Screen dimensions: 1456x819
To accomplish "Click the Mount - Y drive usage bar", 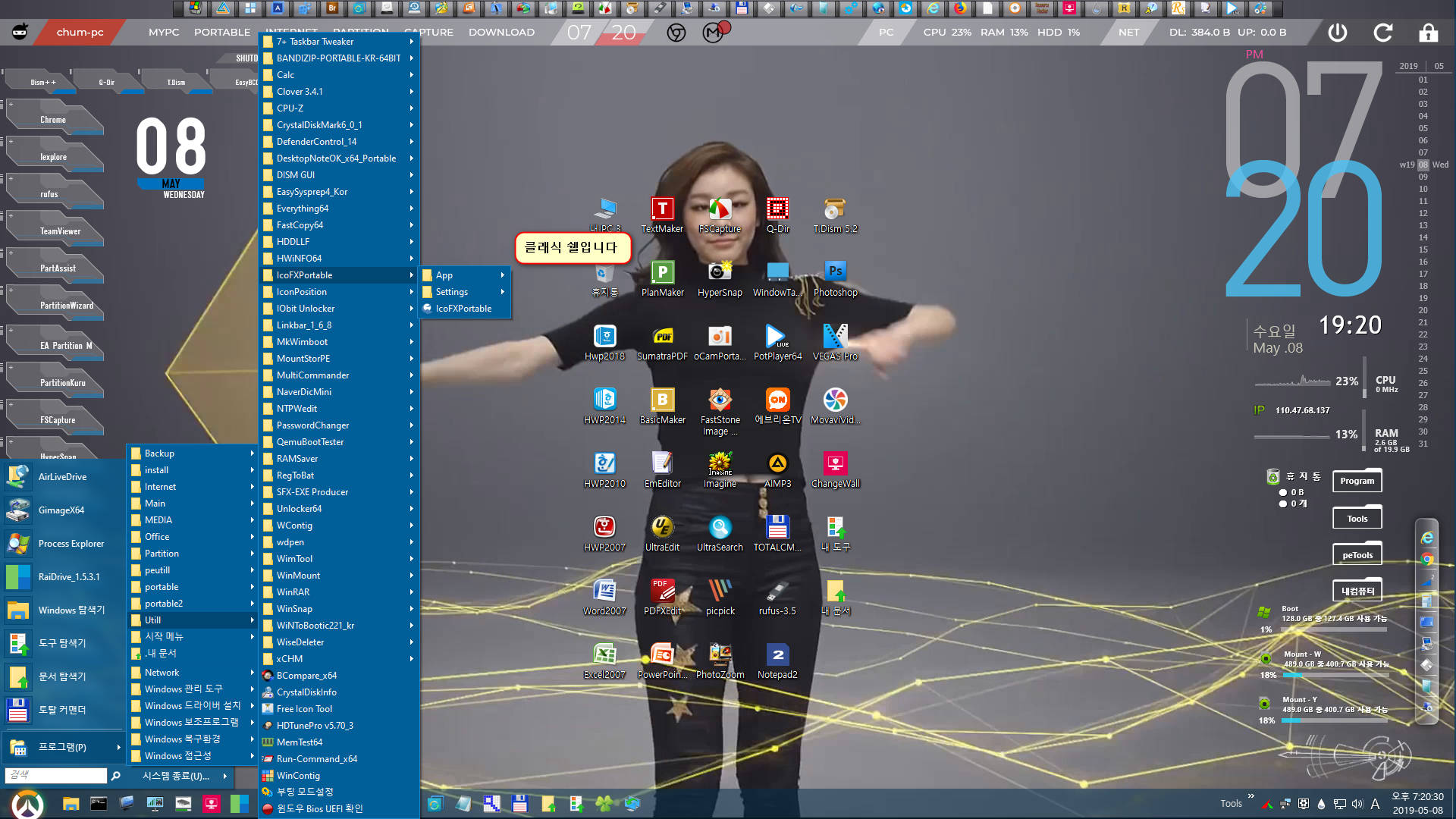I will (x=1335, y=720).
